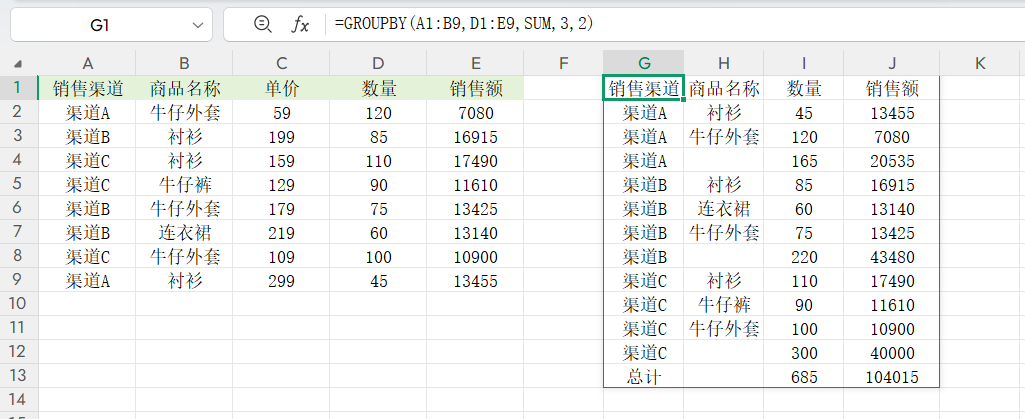Select column E header
This screenshot has width=1025, height=419.
[x=475, y=64]
